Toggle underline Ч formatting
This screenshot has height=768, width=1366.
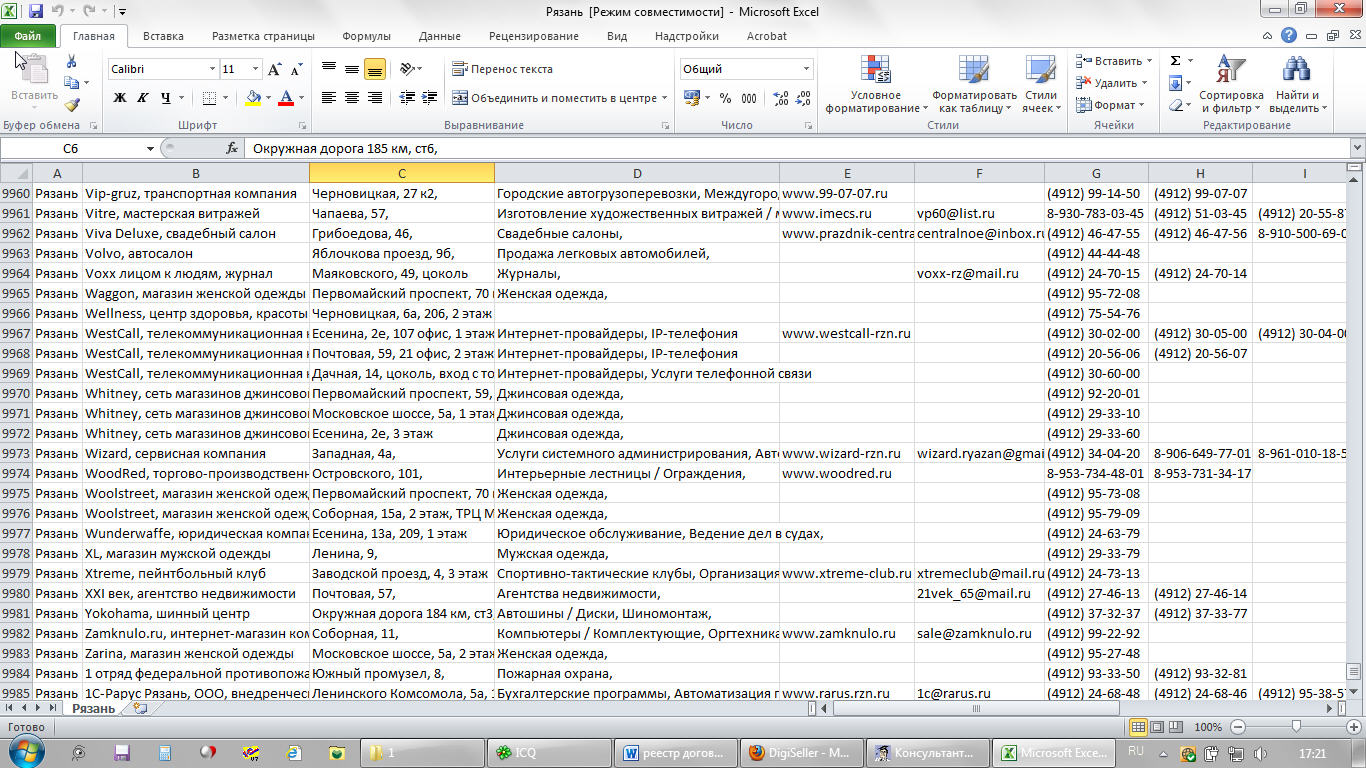point(164,98)
